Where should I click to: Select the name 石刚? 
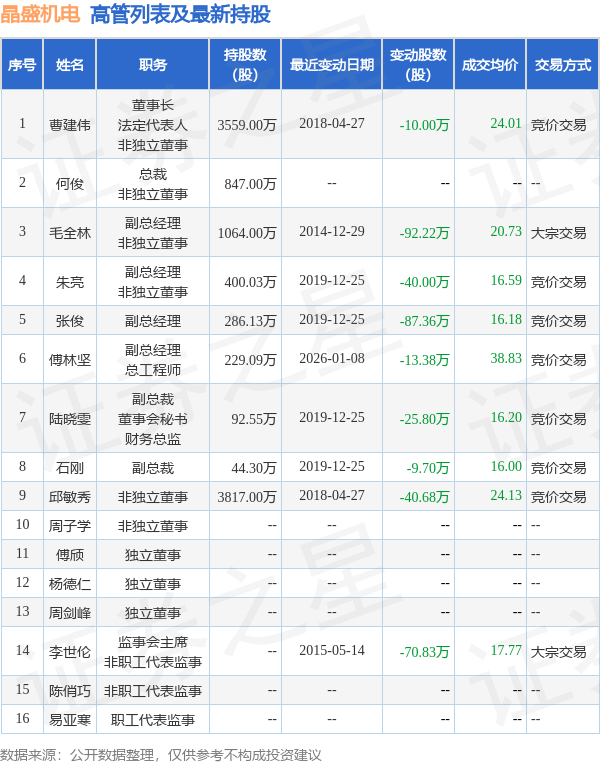(x=70, y=468)
